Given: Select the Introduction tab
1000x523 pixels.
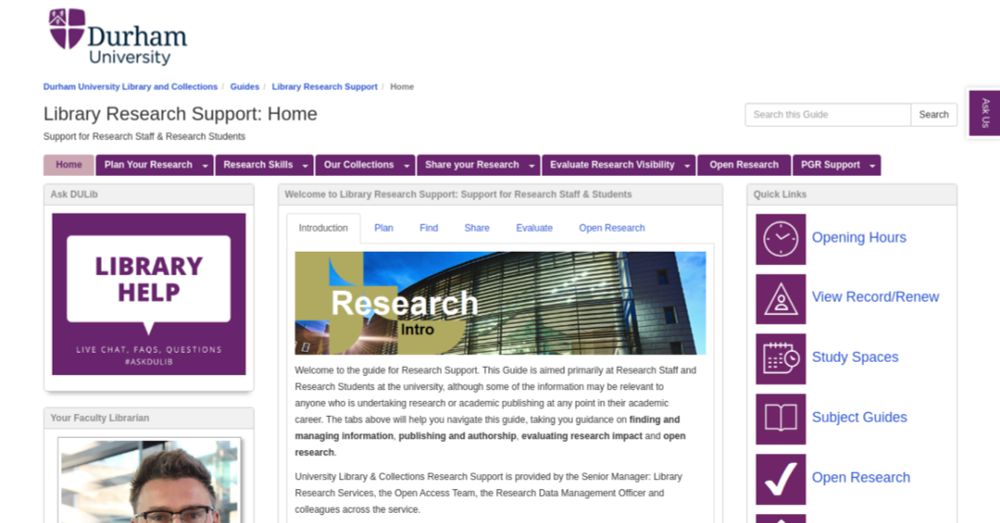Looking at the screenshot, I should 323,228.
